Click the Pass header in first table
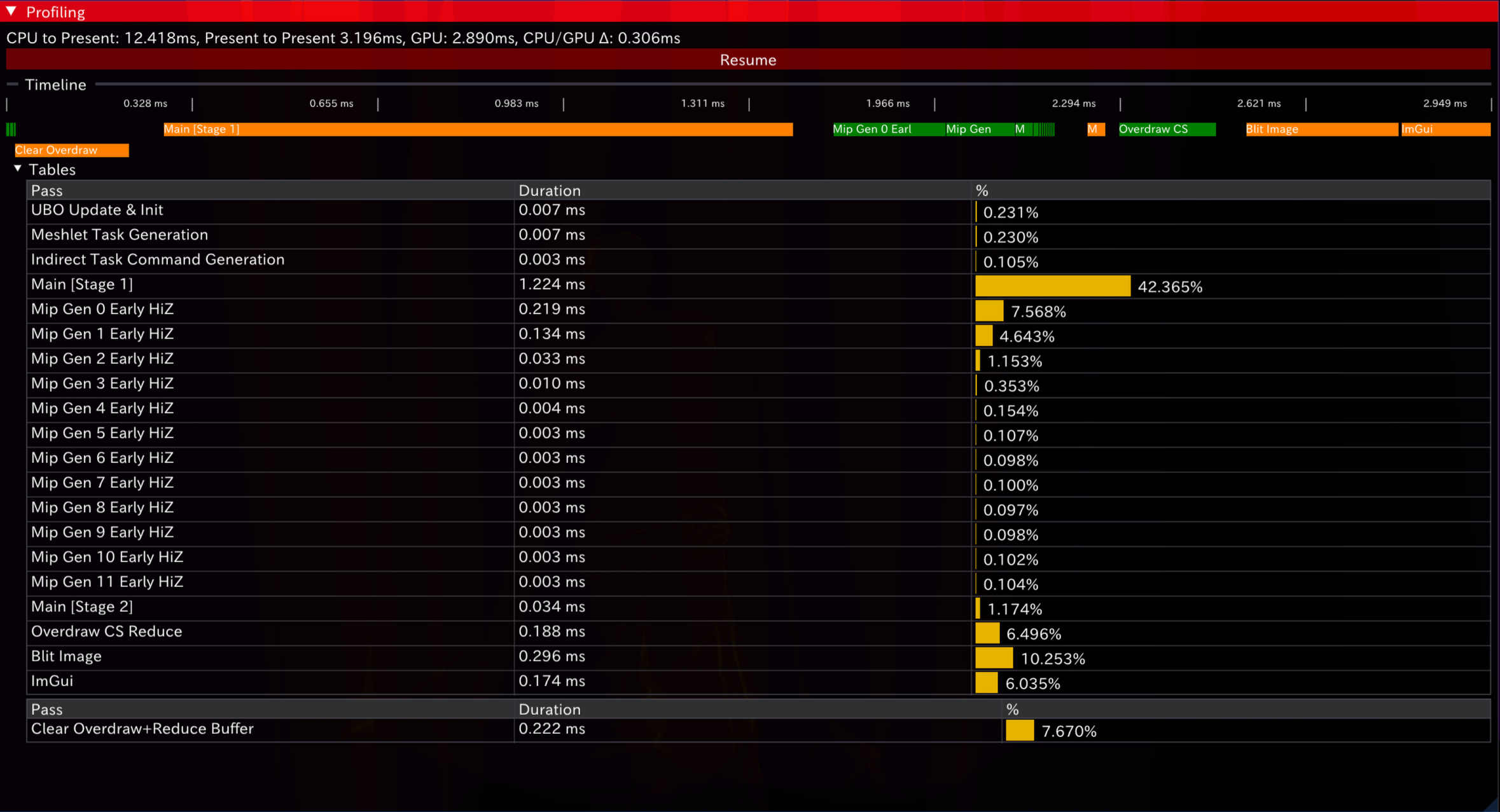This screenshot has height=812, width=1500. pyautogui.click(x=47, y=191)
